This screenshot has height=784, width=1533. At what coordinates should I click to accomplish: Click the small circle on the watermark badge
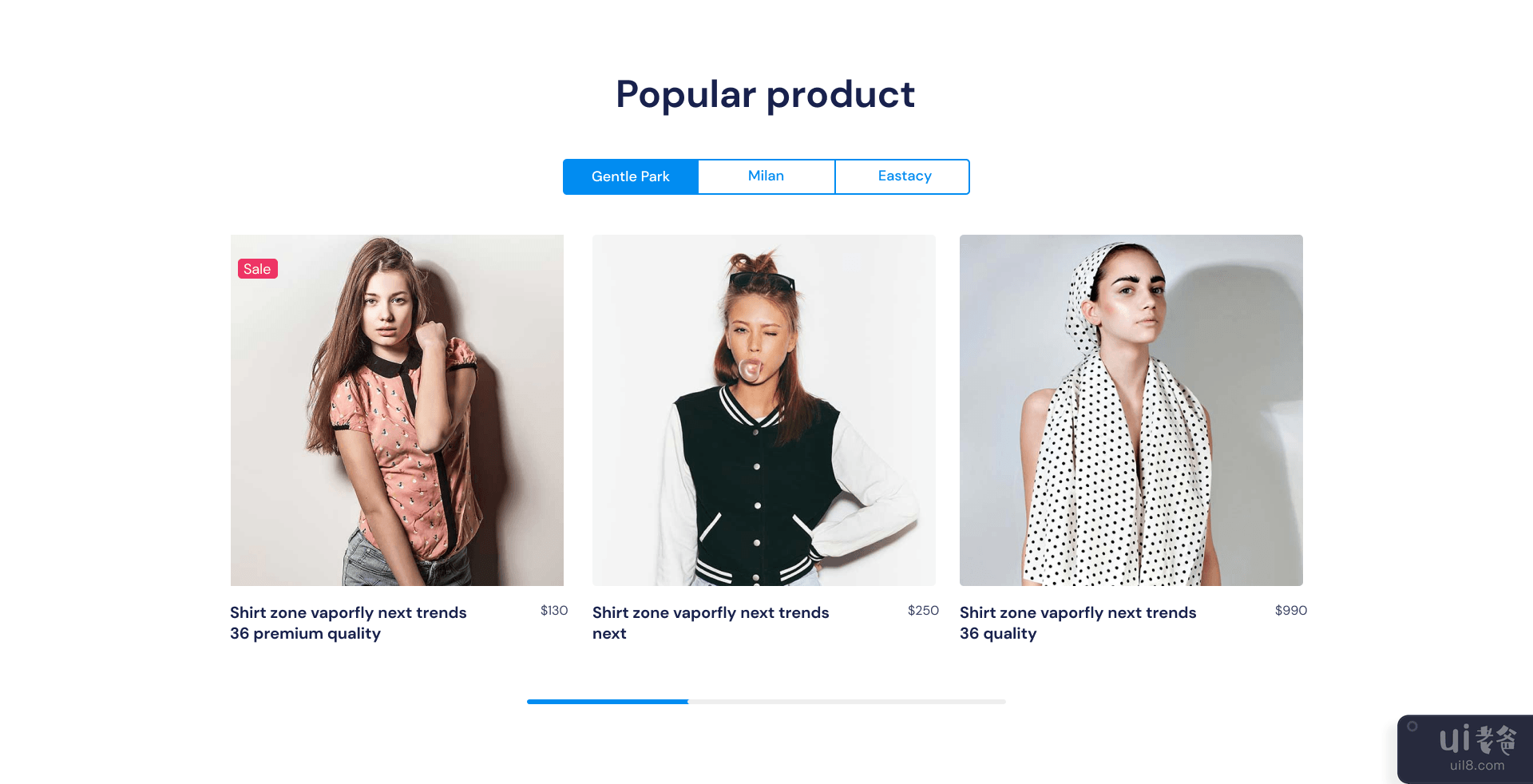[x=1412, y=727]
